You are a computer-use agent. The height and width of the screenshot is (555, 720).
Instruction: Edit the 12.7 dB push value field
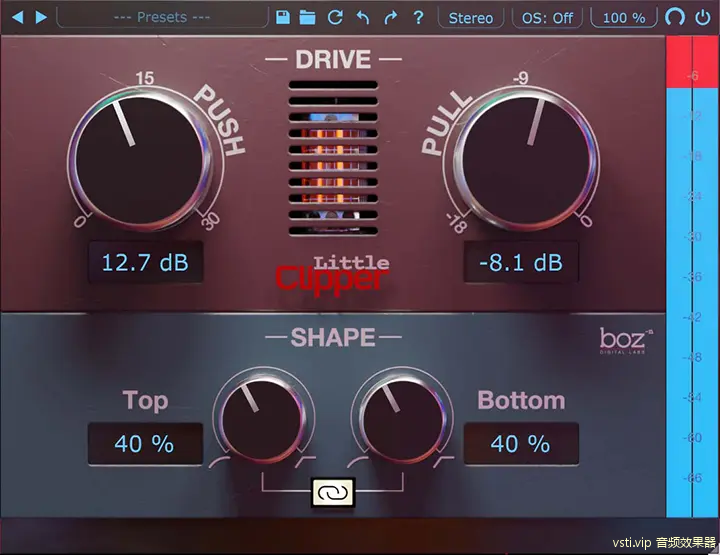click(x=146, y=262)
